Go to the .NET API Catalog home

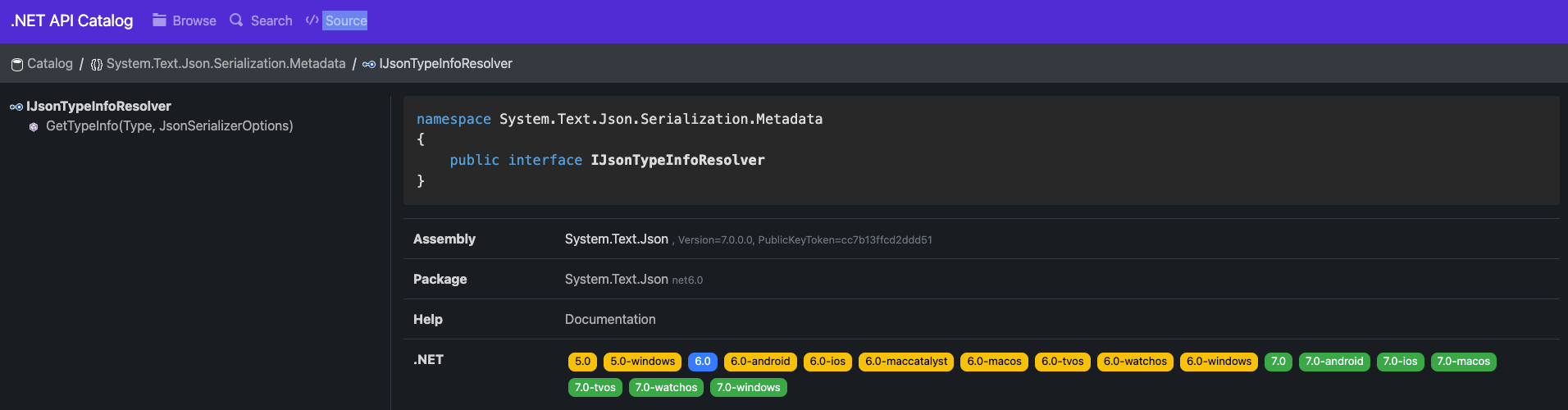[x=72, y=20]
